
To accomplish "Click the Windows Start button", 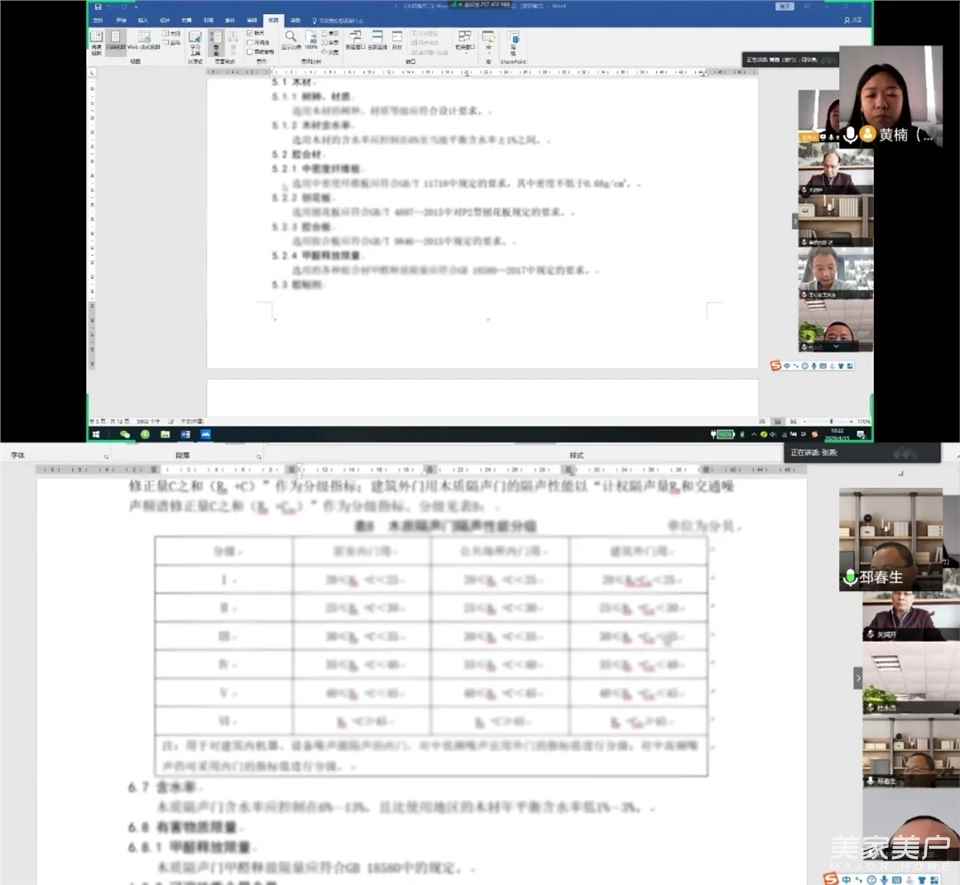I will coord(97,434).
